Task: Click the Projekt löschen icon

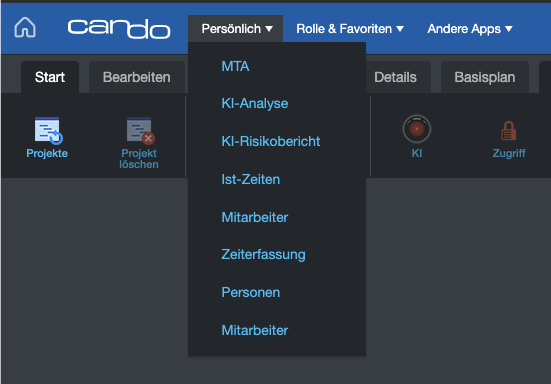Action: [141, 131]
